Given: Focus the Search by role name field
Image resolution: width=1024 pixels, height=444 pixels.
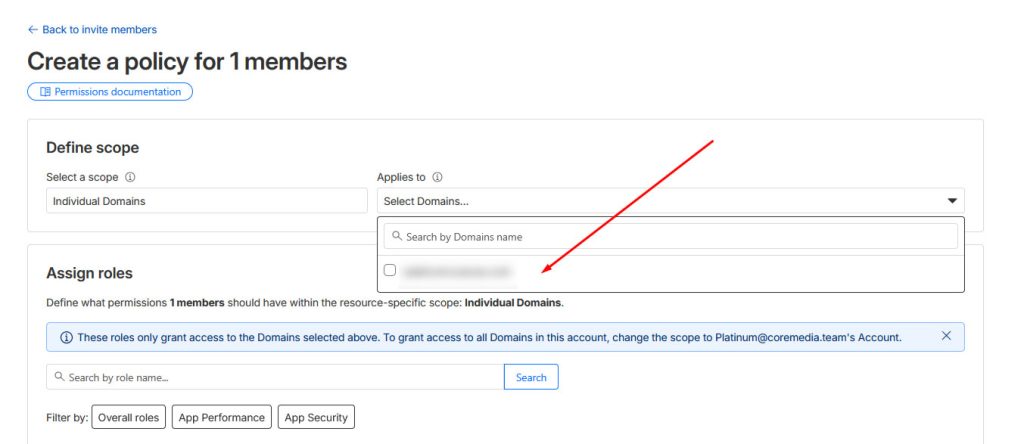Looking at the screenshot, I should click(x=280, y=377).
